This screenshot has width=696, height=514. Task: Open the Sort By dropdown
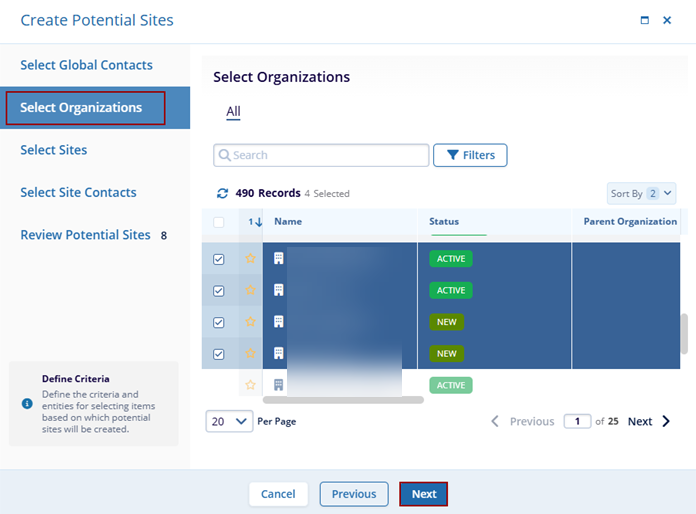coord(642,193)
